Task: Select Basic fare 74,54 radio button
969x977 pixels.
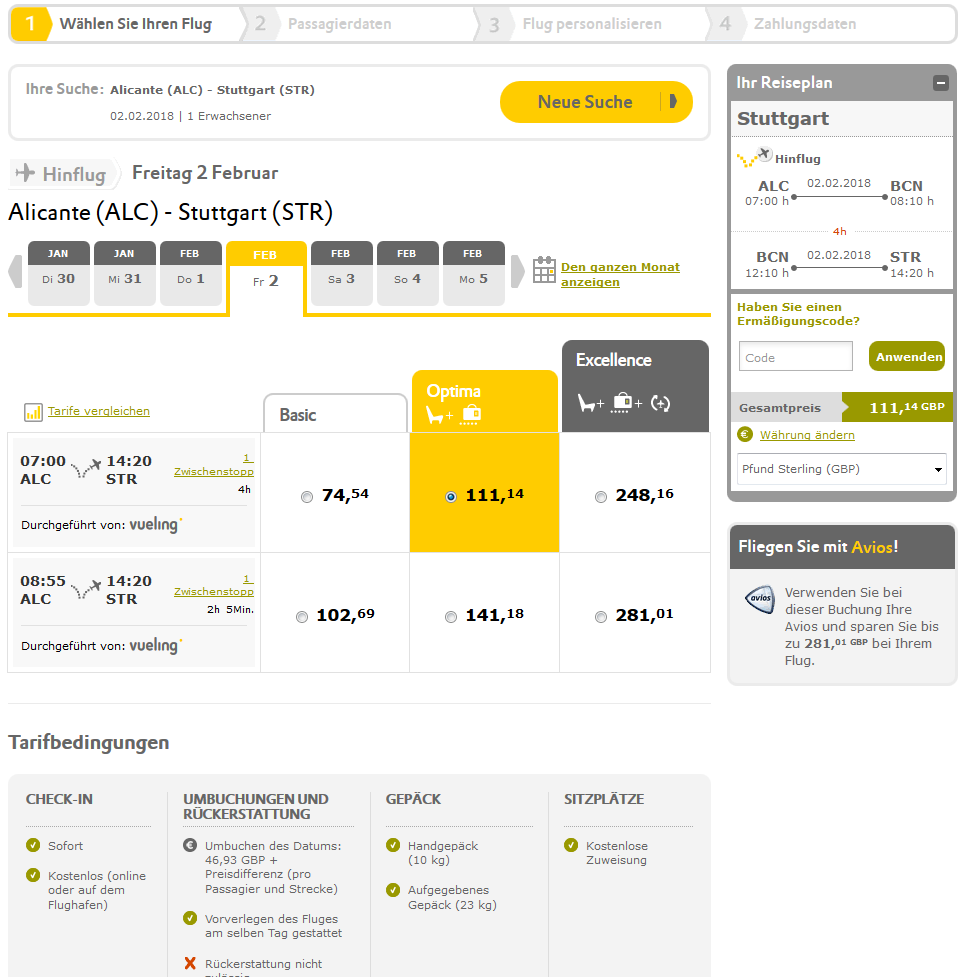Action: (306, 497)
